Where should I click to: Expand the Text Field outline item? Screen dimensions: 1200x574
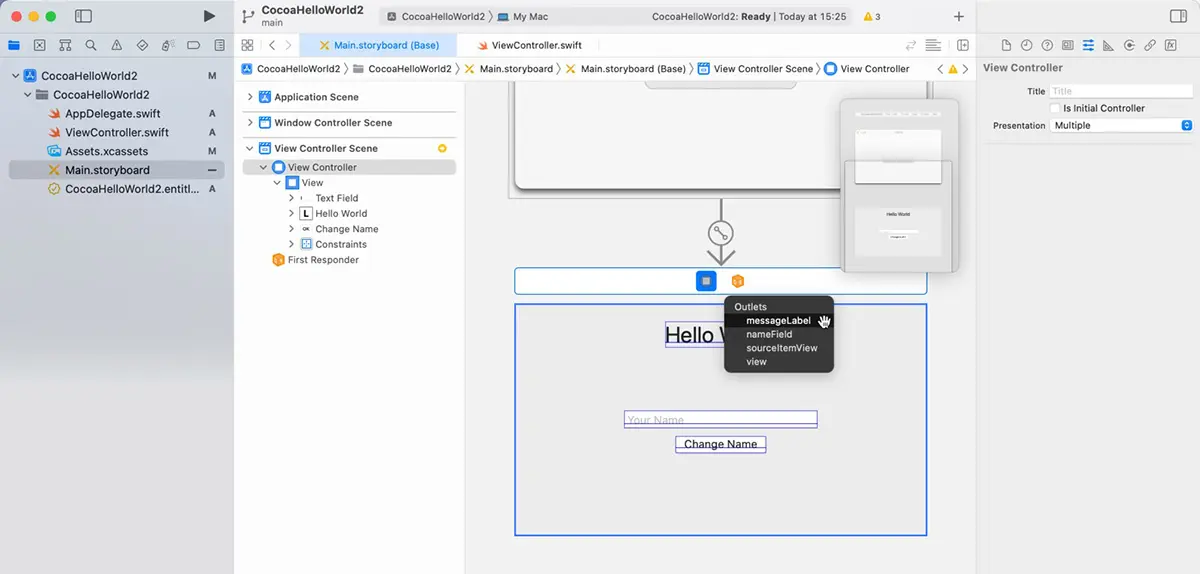point(291,198)
